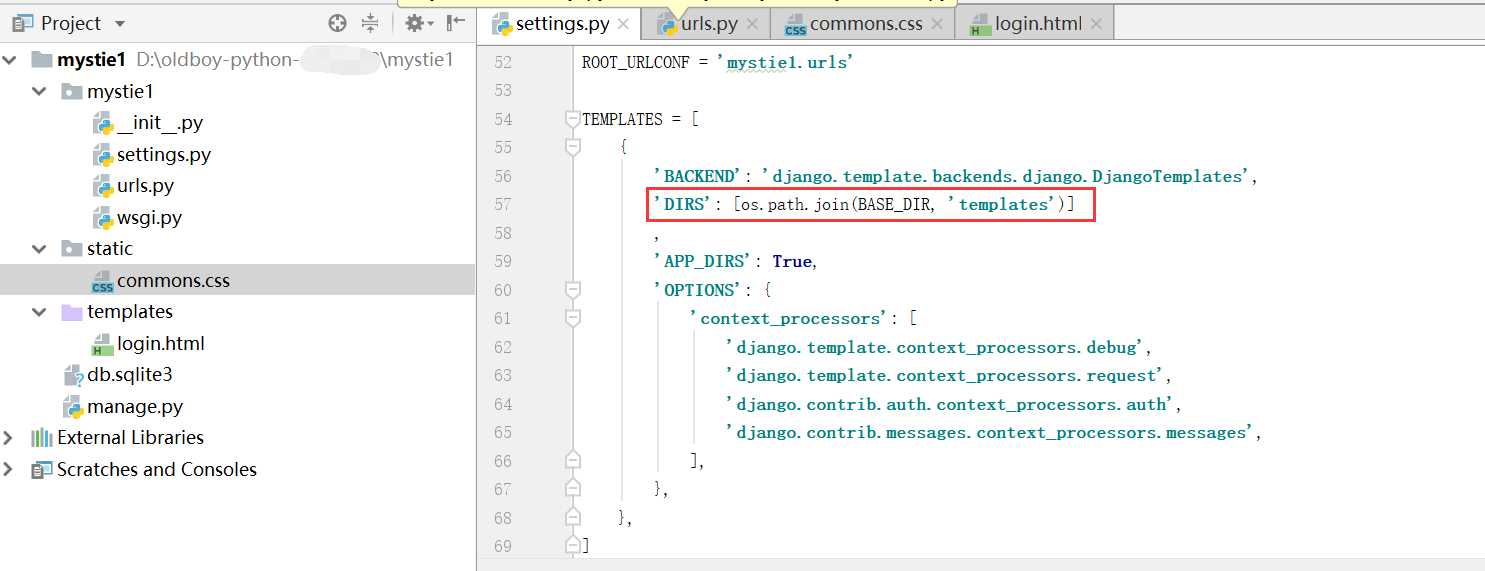The image size is (1485, 571).
Task: Click the Python icon on settings.py tab
Action: point(501,24)
